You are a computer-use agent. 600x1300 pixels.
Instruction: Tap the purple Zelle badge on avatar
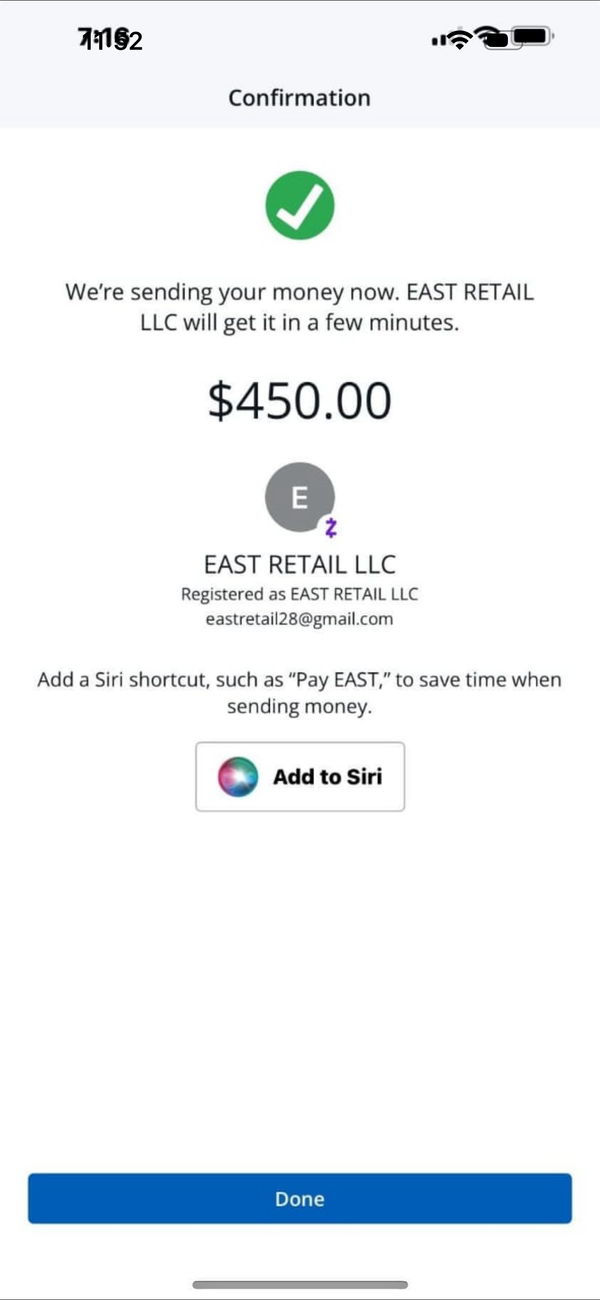coord(331,527)
